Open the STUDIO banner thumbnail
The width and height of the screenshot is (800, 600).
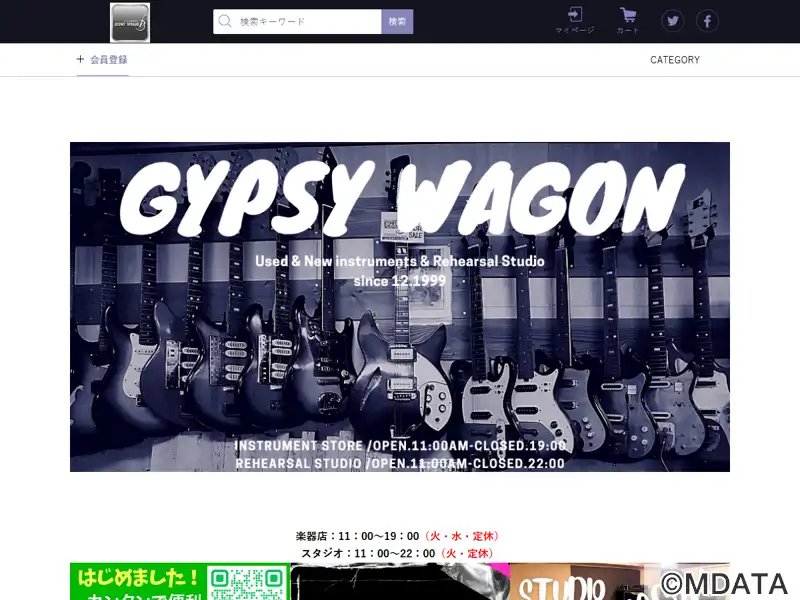pos(620,582)
